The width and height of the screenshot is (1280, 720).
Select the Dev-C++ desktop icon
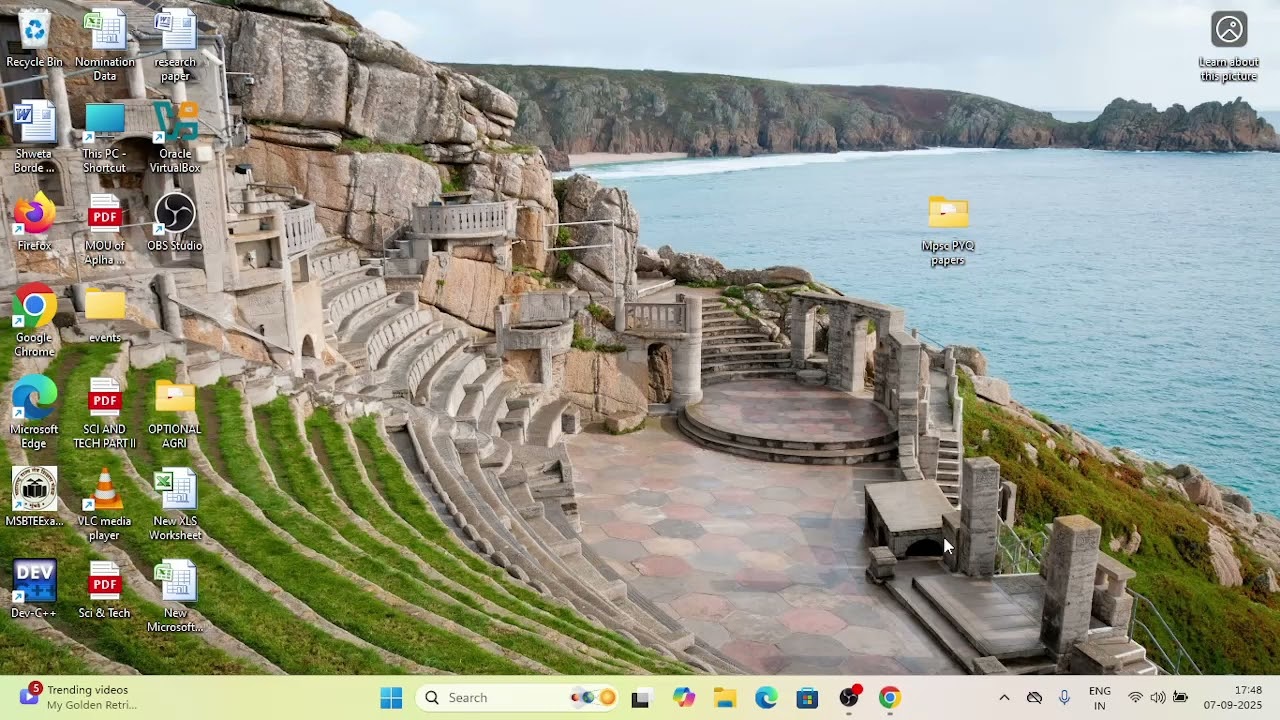[34, 589]
